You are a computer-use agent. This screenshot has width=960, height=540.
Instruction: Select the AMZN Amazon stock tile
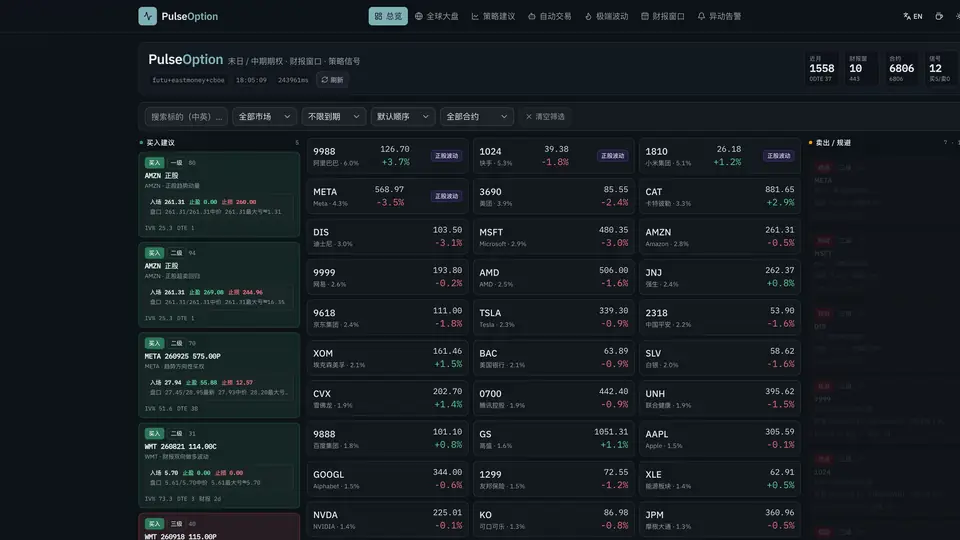coord(720,237)
